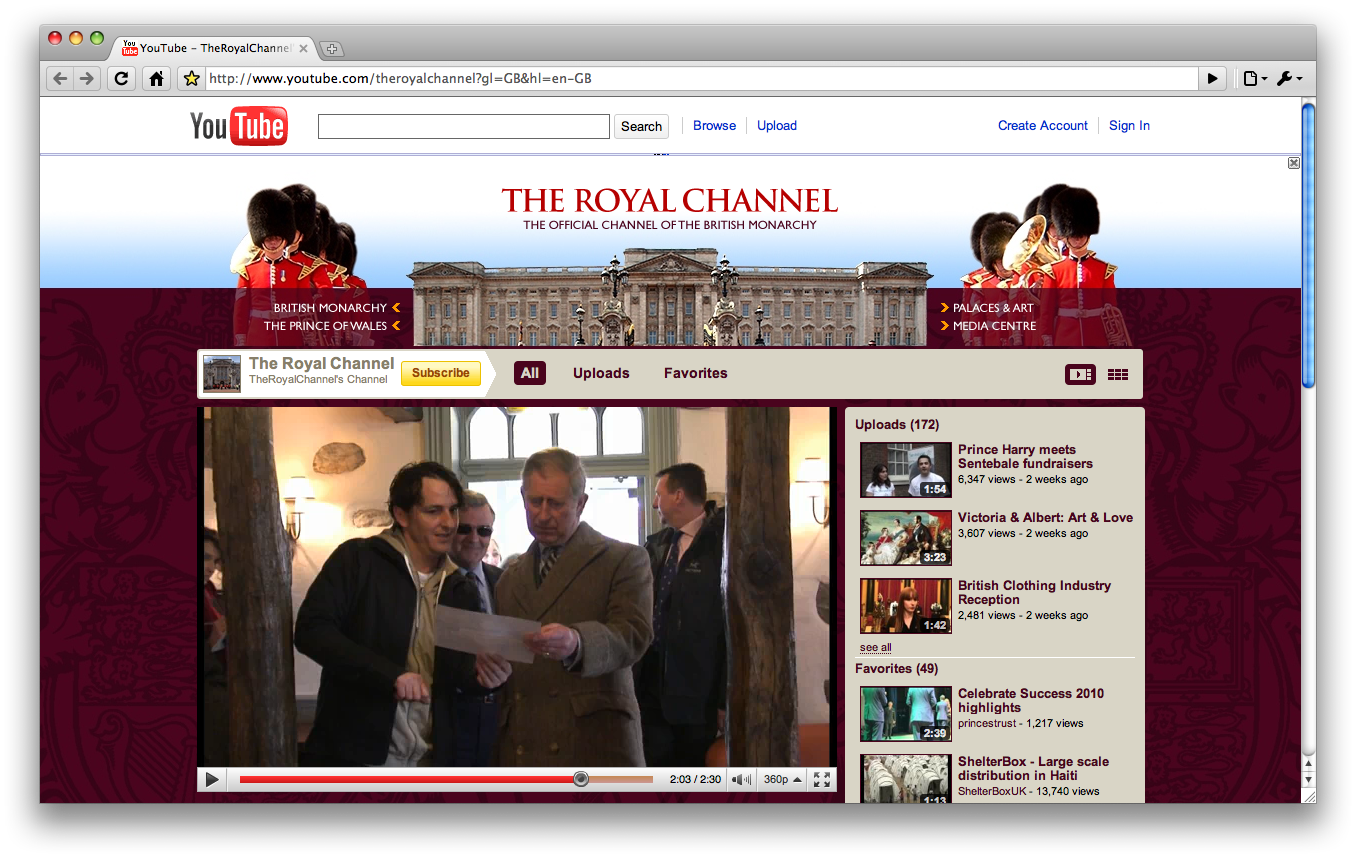Screen dimensions: 1356x858
Task: Open Victoria & Albert: Art & Love thumbnail
Action: tap(906, 538)
